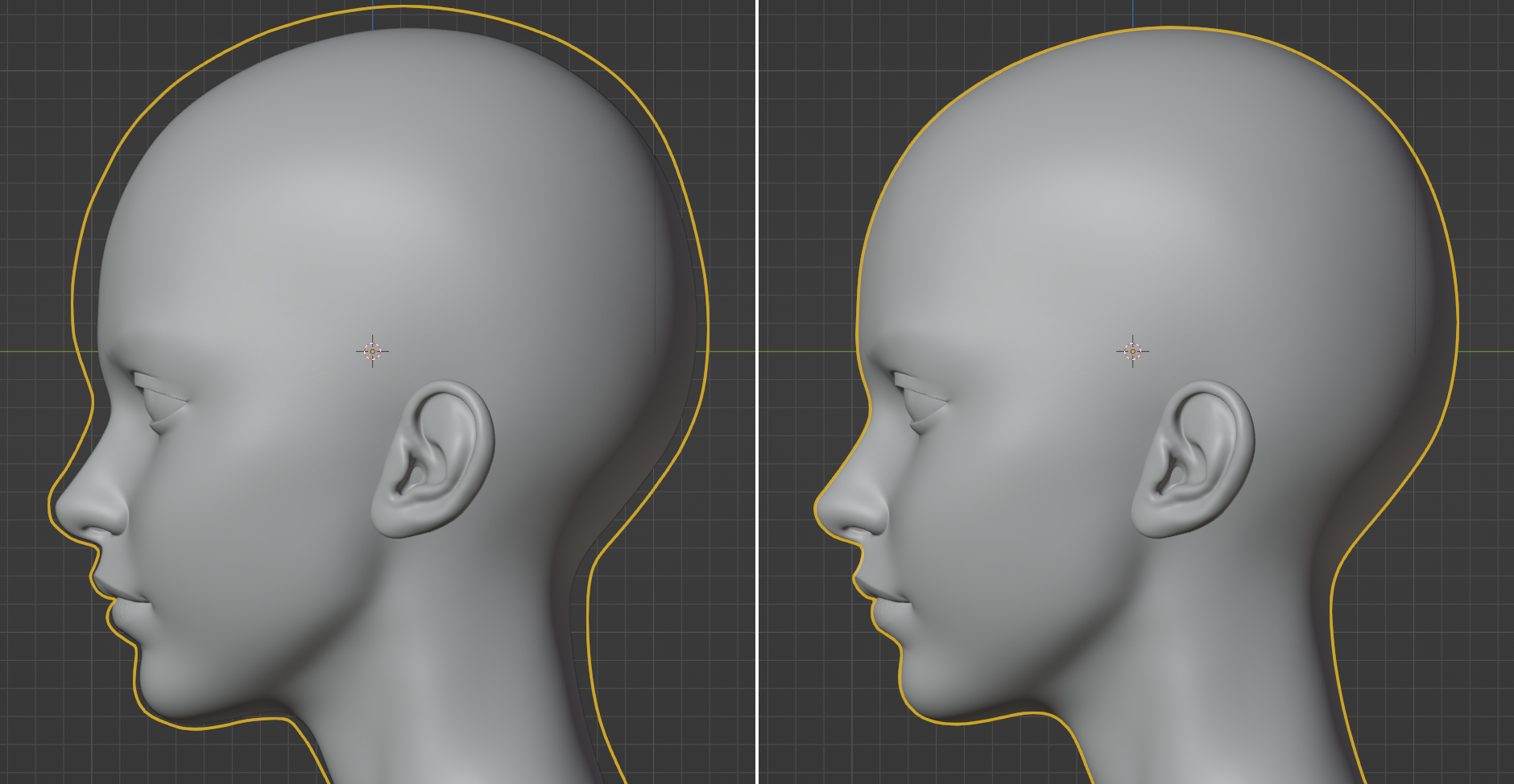
Task: Select the ear on the right viewport head
Action: pos(1193,459)
